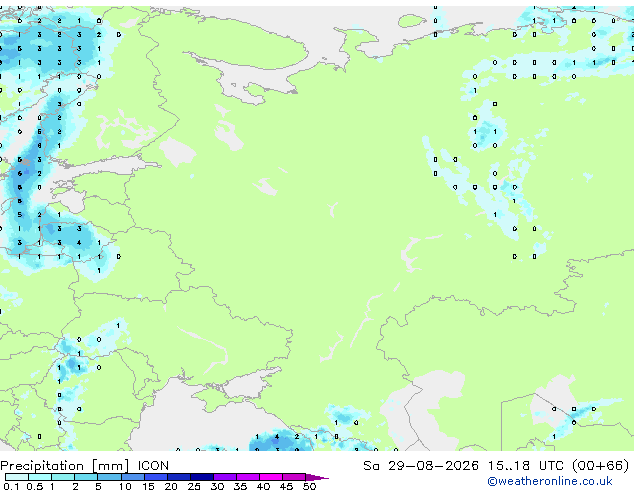This screenshot has width=634, height=490.
Task: Select the 45–50 mm legend swatch
Action: pos(294,477)
